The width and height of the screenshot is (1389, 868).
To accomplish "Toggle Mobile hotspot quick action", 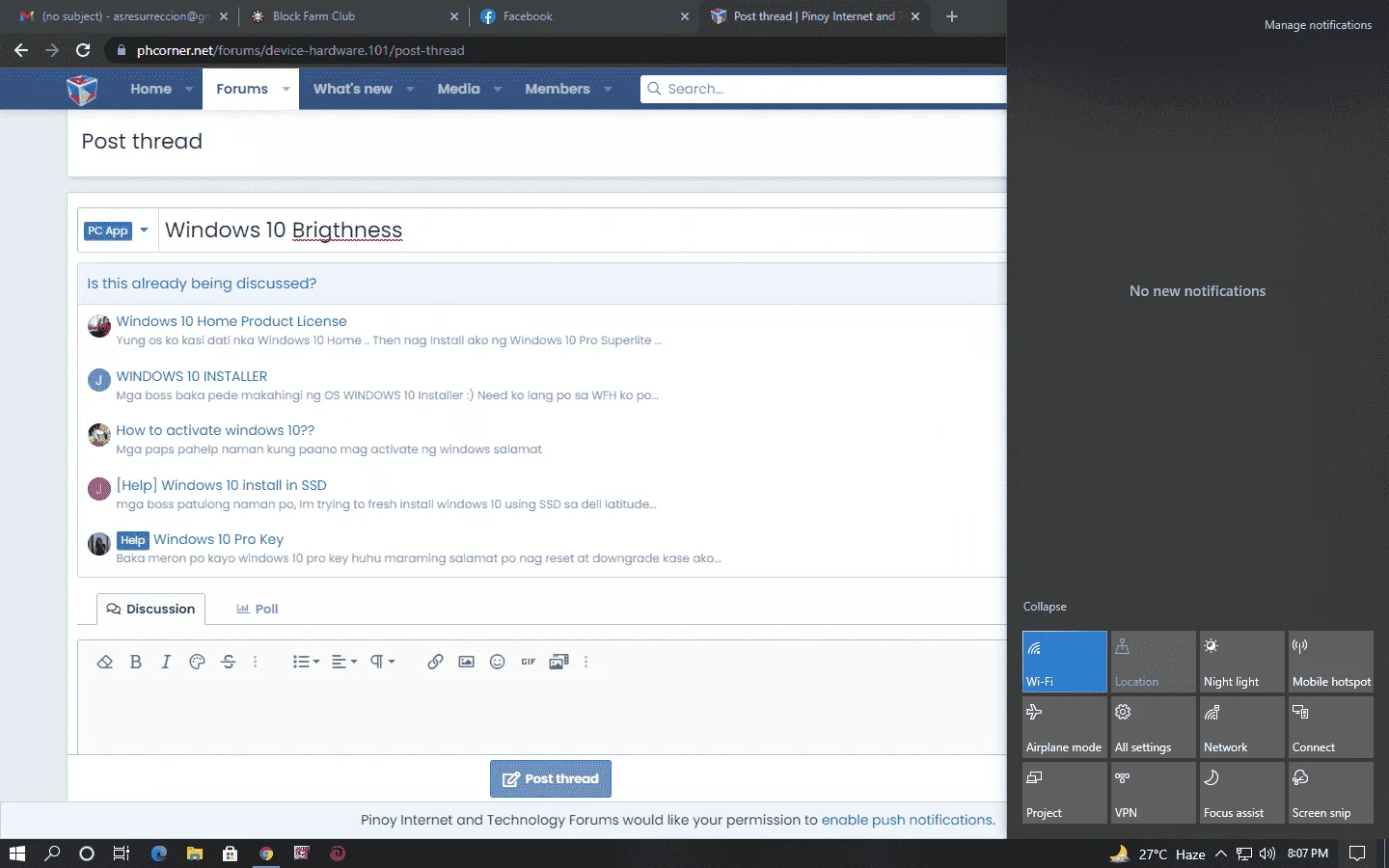I will pos(1331,662).
